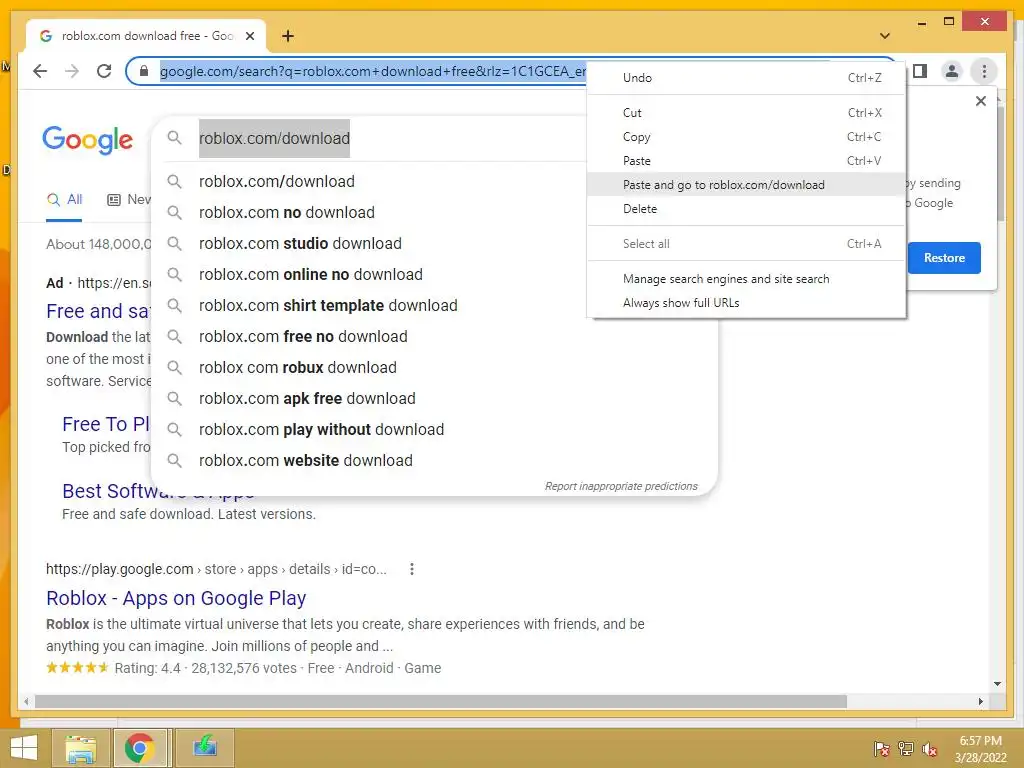Open the side panel icon in toolbar
Image resolution: width=1024 pixels, height=768 pixels.
tap(920, 71)
